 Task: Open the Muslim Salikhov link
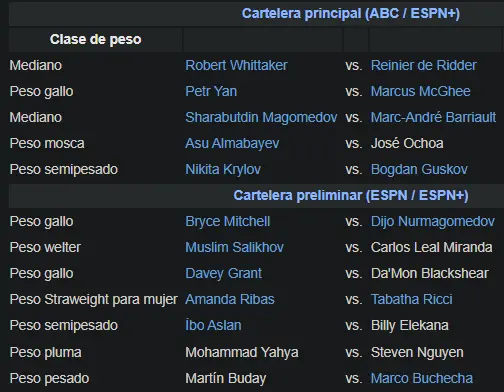tap(234, 247)
